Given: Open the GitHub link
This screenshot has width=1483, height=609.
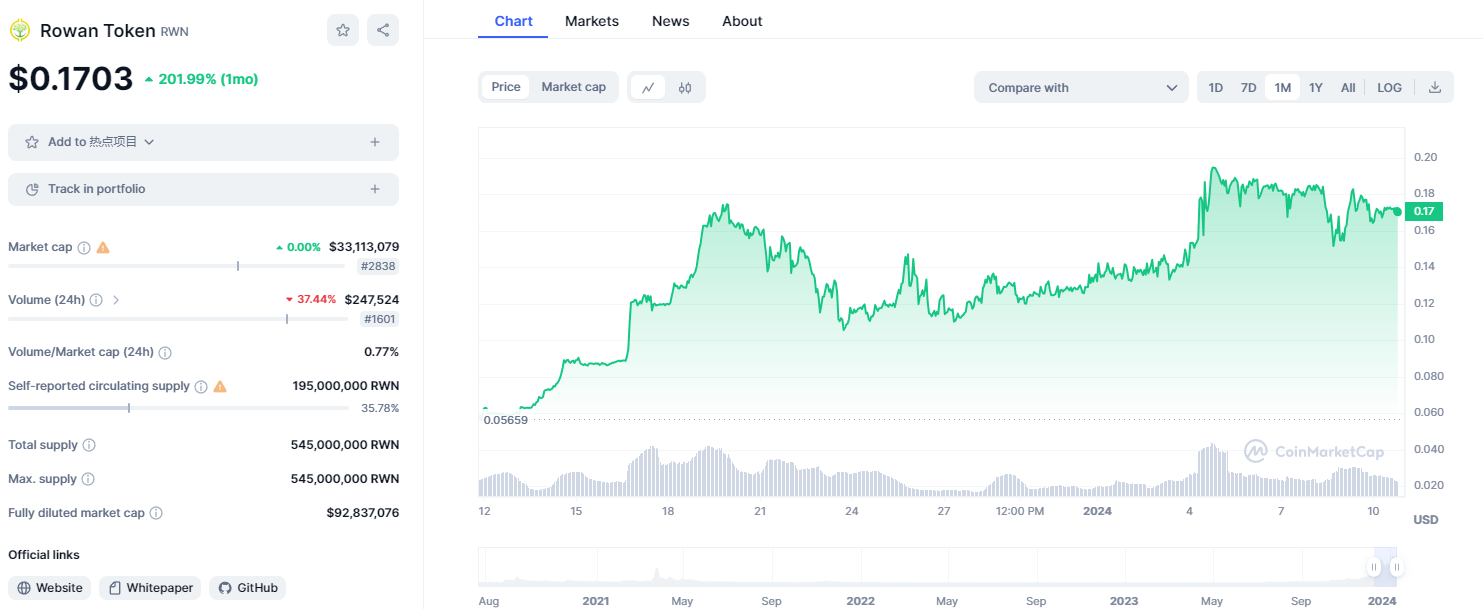Looking at the screenshot, I should (x=247, y=588).
